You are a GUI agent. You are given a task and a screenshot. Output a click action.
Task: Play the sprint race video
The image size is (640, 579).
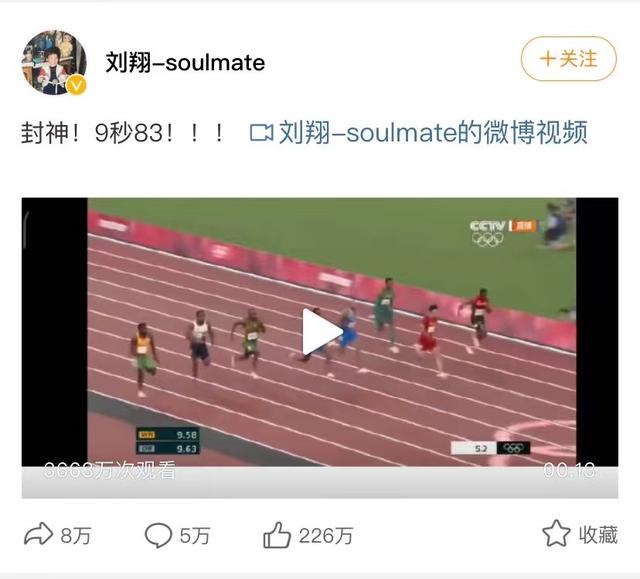pos(321,332)
